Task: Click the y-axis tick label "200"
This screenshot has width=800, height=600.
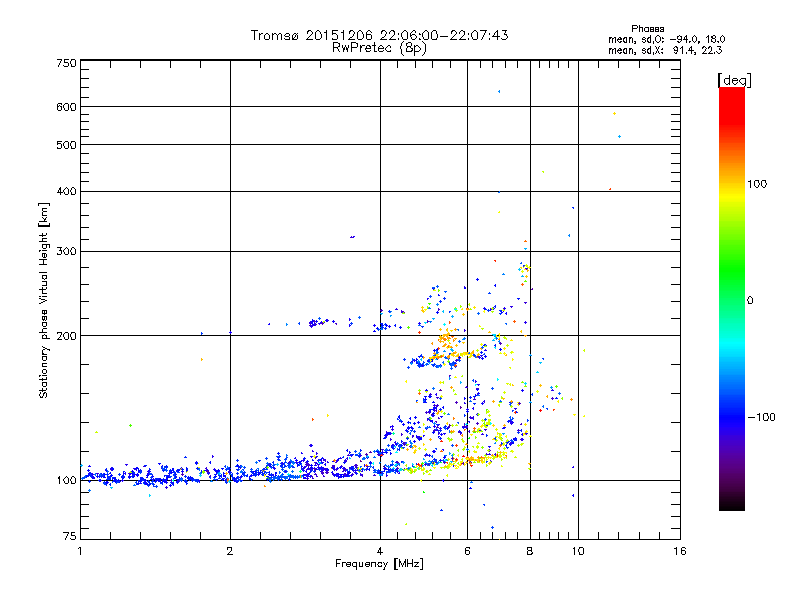Action: coord(67,336)
